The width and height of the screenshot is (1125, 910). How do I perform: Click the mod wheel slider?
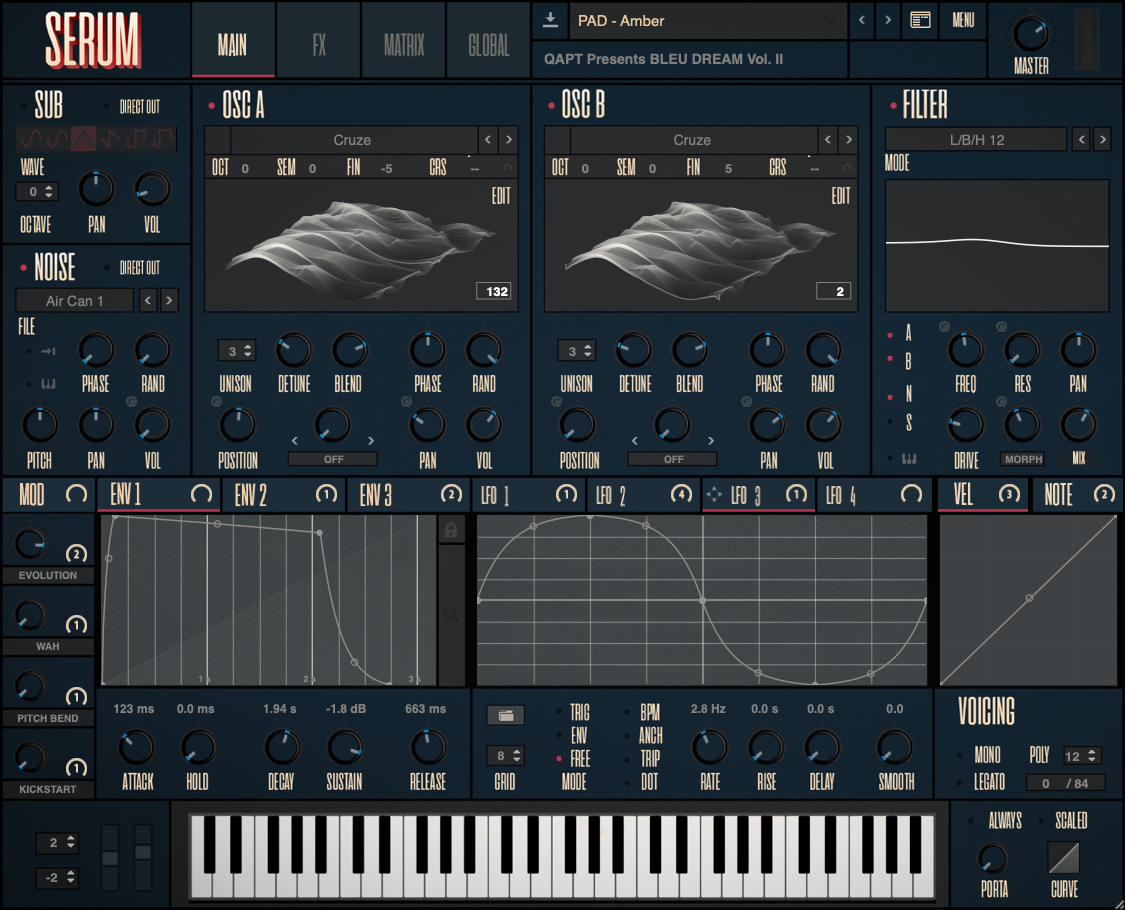pyautogui.click(x=143, y=858)
